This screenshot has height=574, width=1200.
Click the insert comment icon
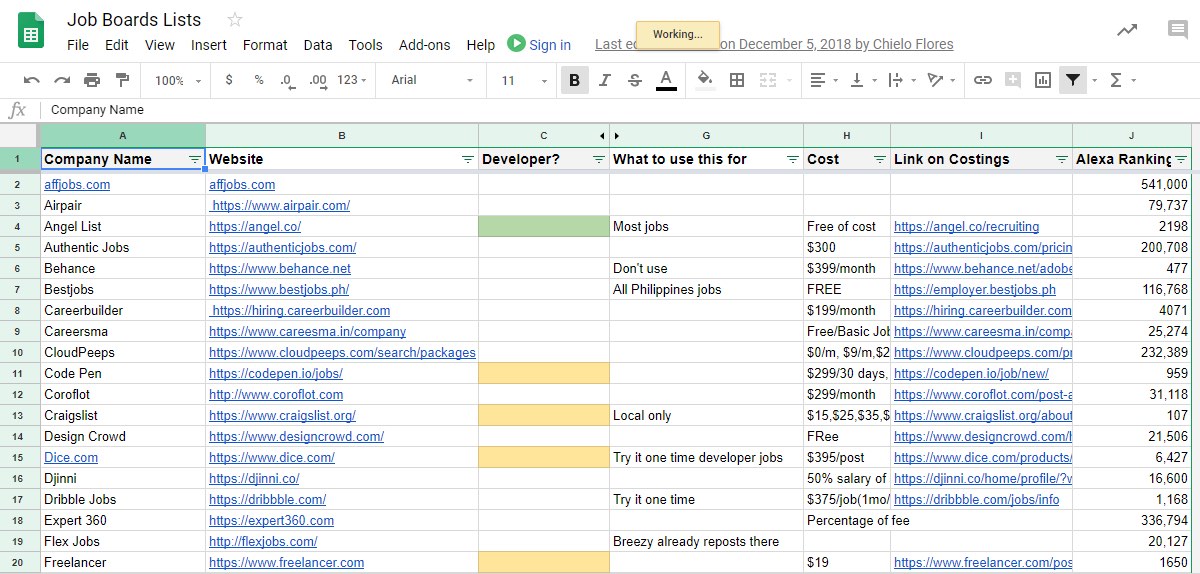[1013, 80]
